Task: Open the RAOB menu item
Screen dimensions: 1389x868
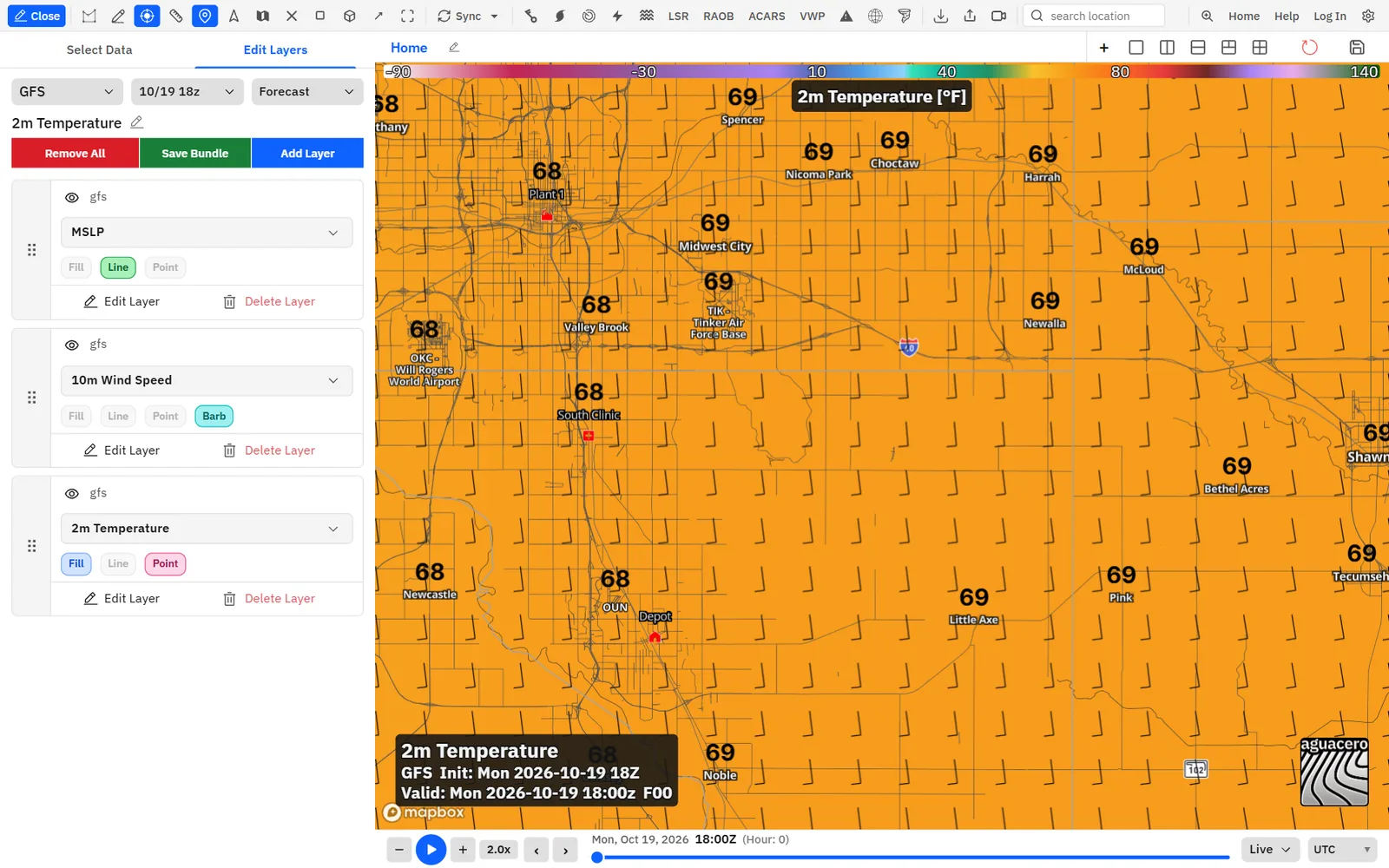Action: [x=719, y=16]
